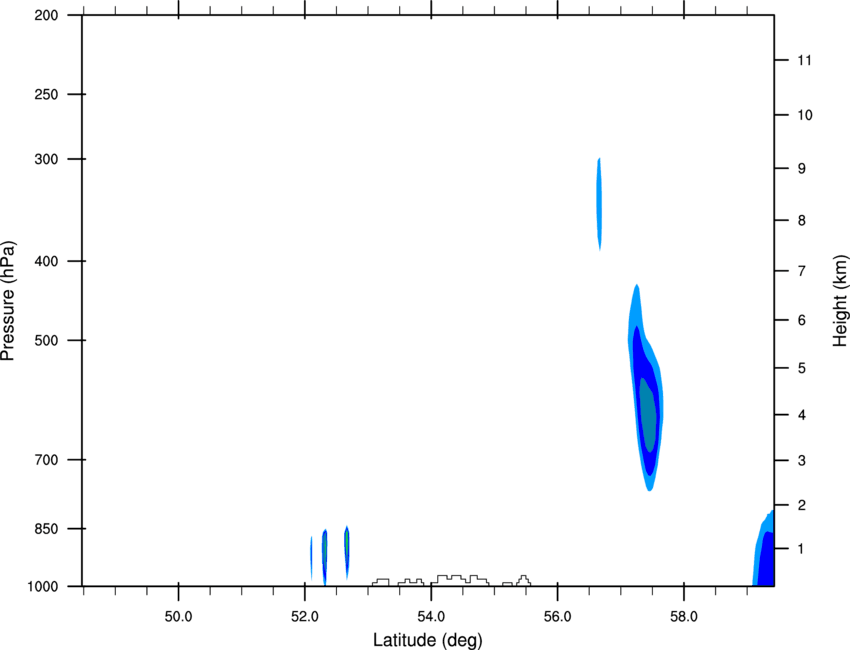Click the dark blue contour at the right edge
Viewport: 850px width, 650px height.
pos(766,559)
